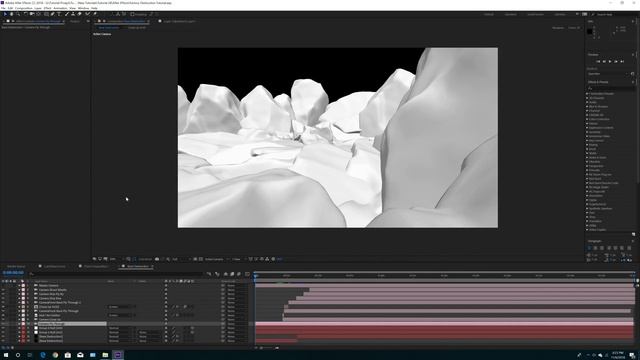Viewport: 640px width, 360px height.
Task: Open After Effects from the Windows taskbar
Action: pos(118,355)
